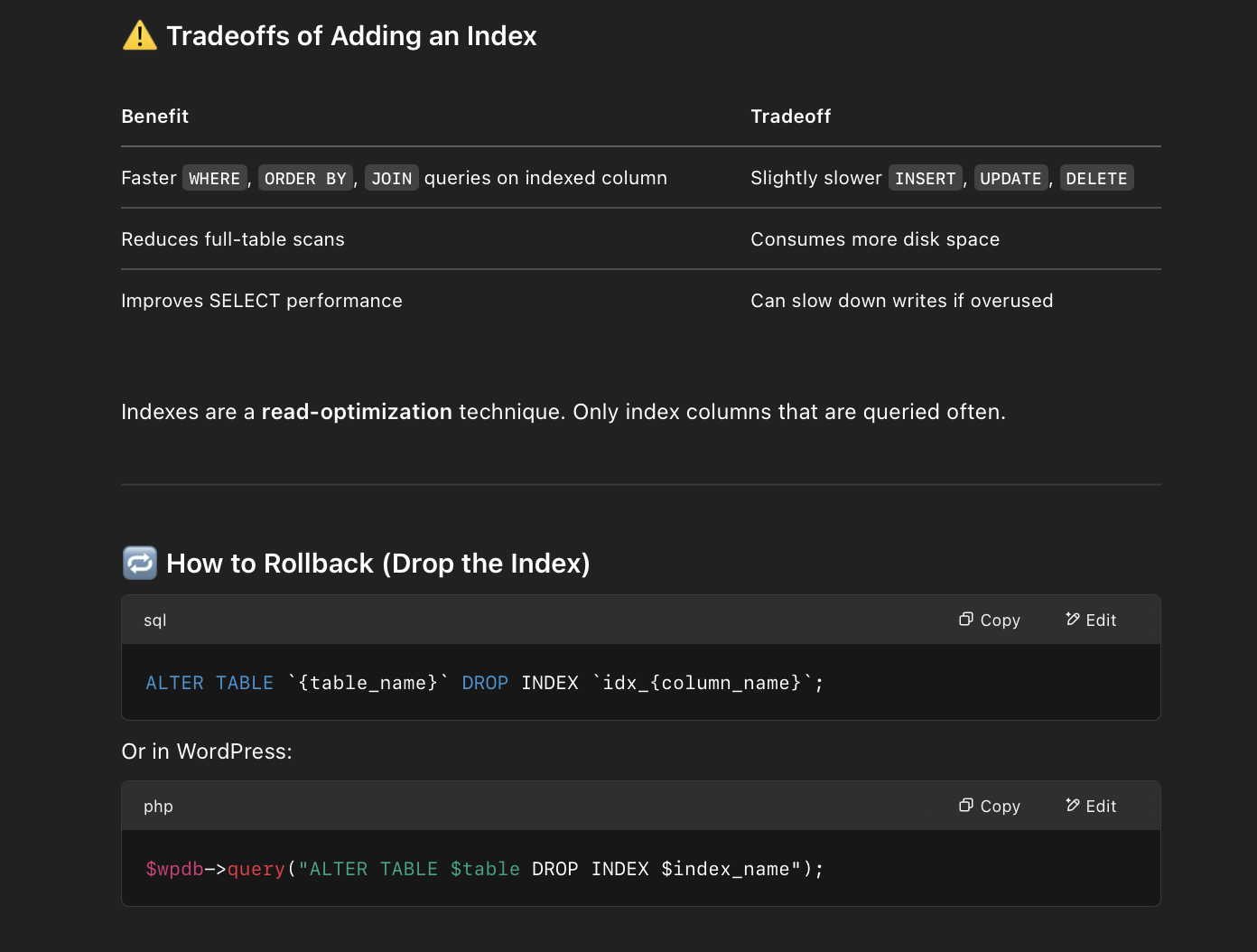The image size is (1257, 952).
Task: Click the bold 'read-optimization' text
Action: tap(357, 412)
